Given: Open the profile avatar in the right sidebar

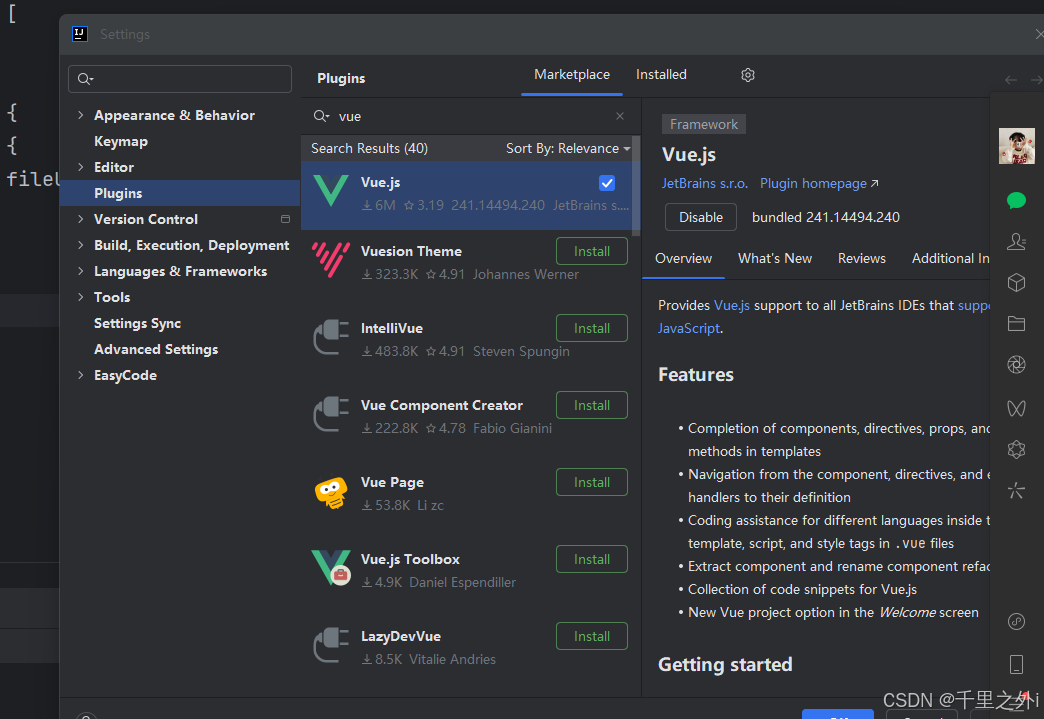Looking at the screenshot, I should pos(1017,146).
